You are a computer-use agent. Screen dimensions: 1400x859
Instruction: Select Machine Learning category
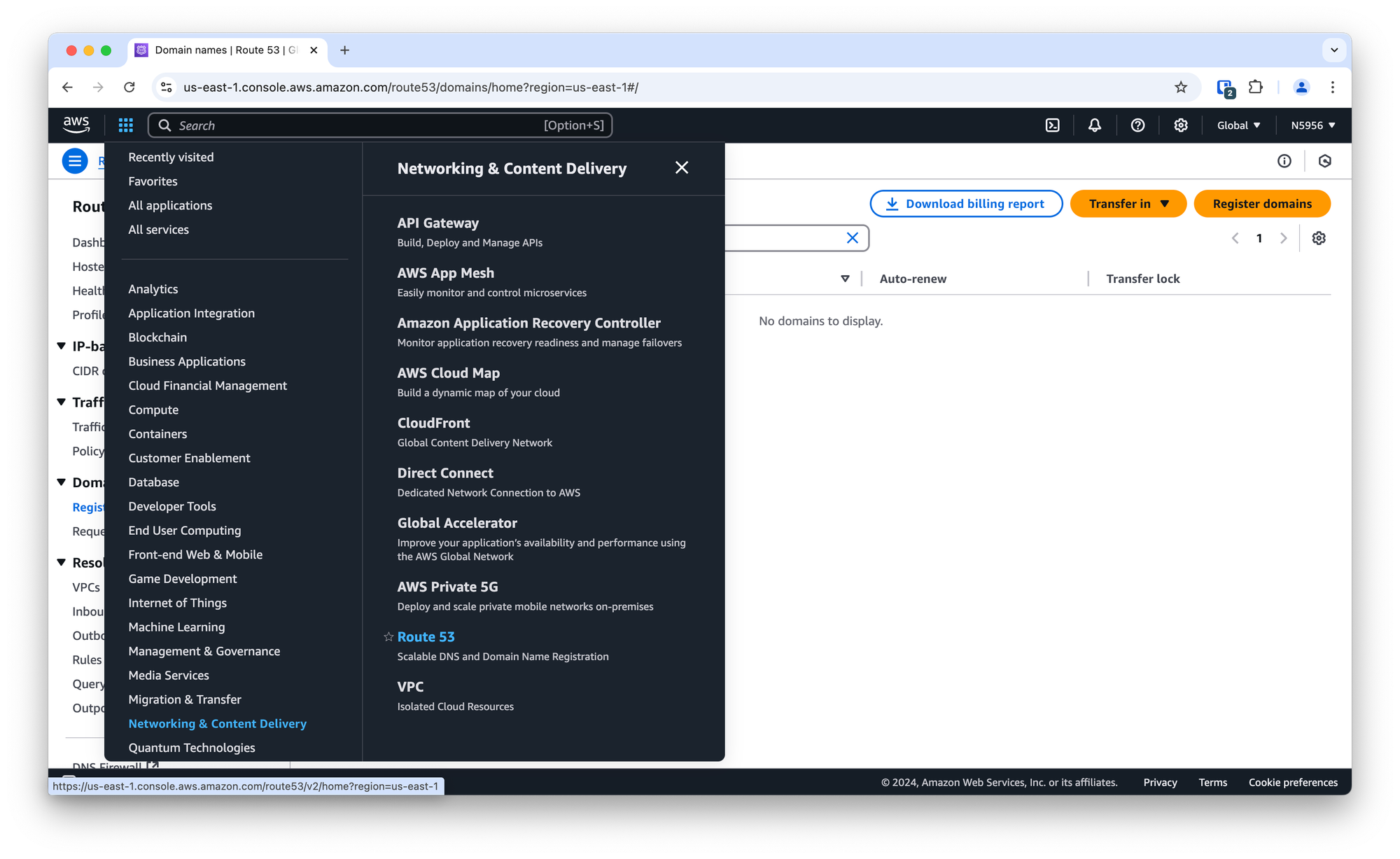(176, 627)
